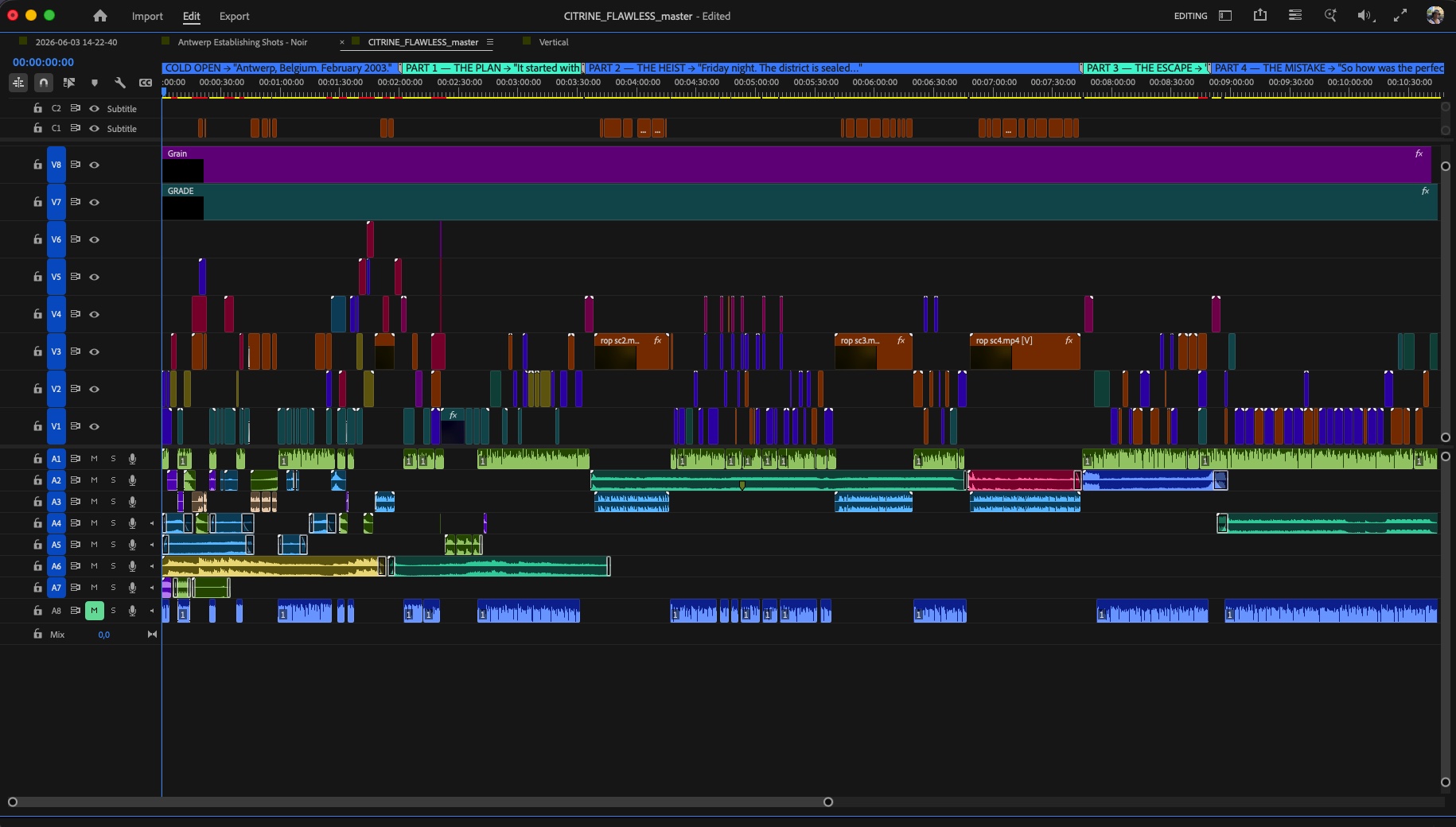Open the progress dashboard bars icon

point(1295,15)
